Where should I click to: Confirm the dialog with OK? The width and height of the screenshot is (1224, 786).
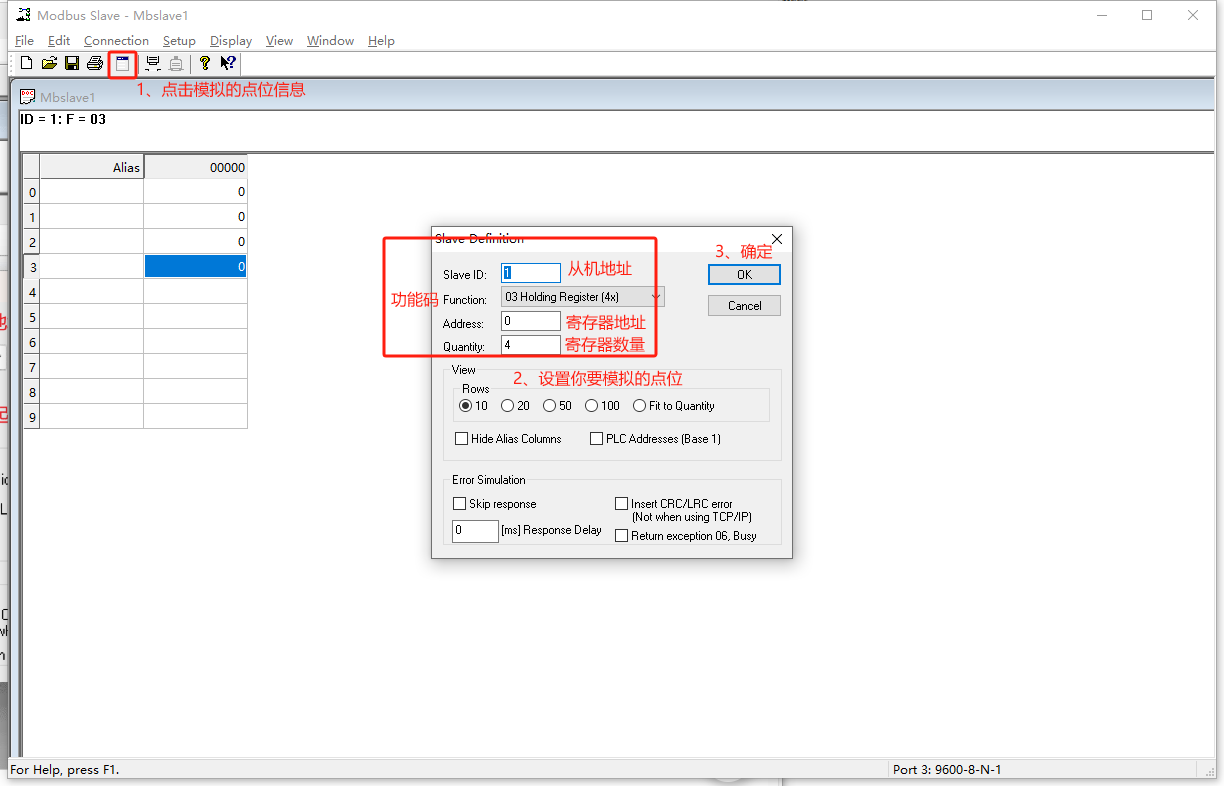(x=744, y=274)
